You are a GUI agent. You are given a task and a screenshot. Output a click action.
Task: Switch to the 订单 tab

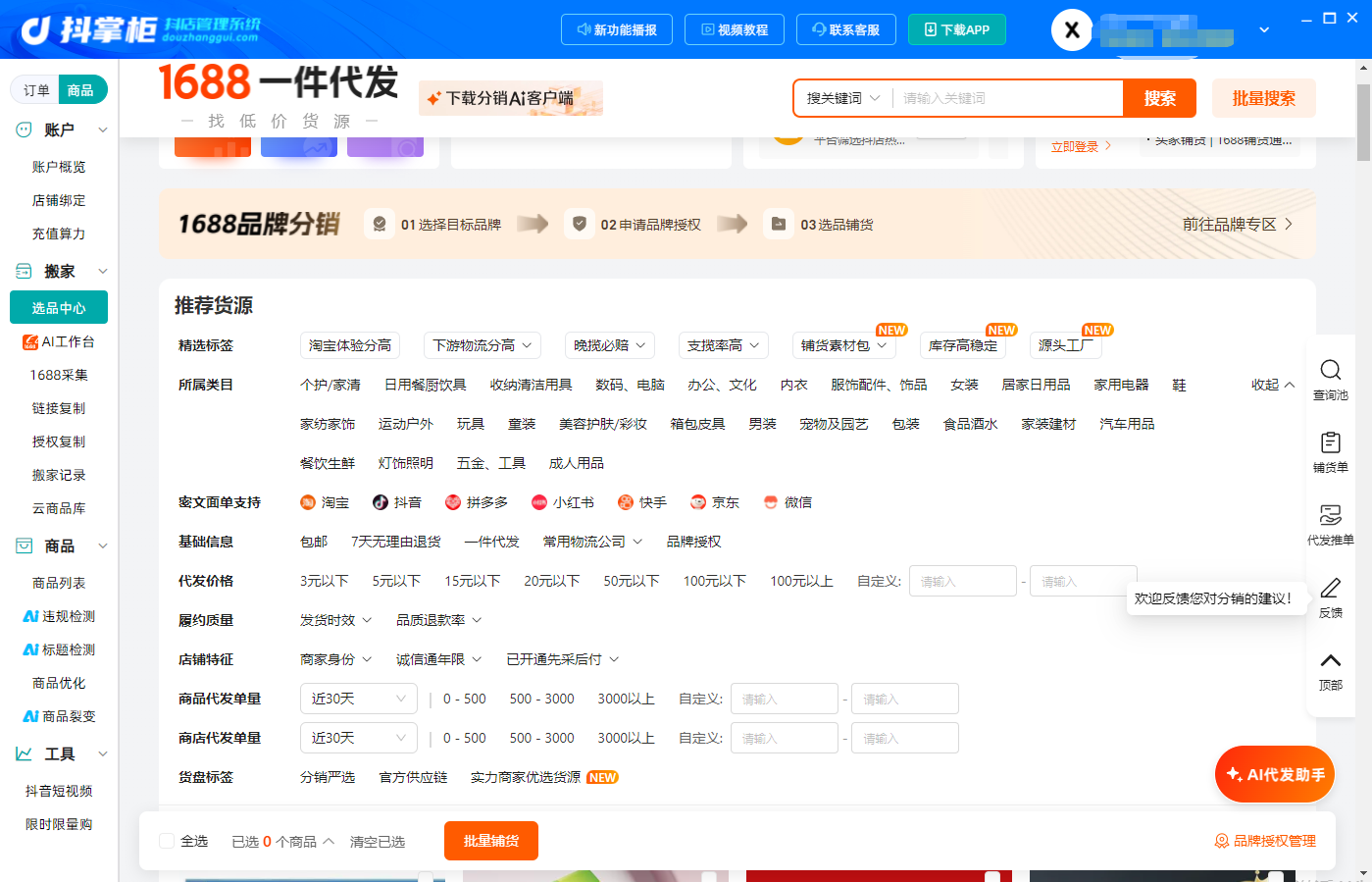36,90
